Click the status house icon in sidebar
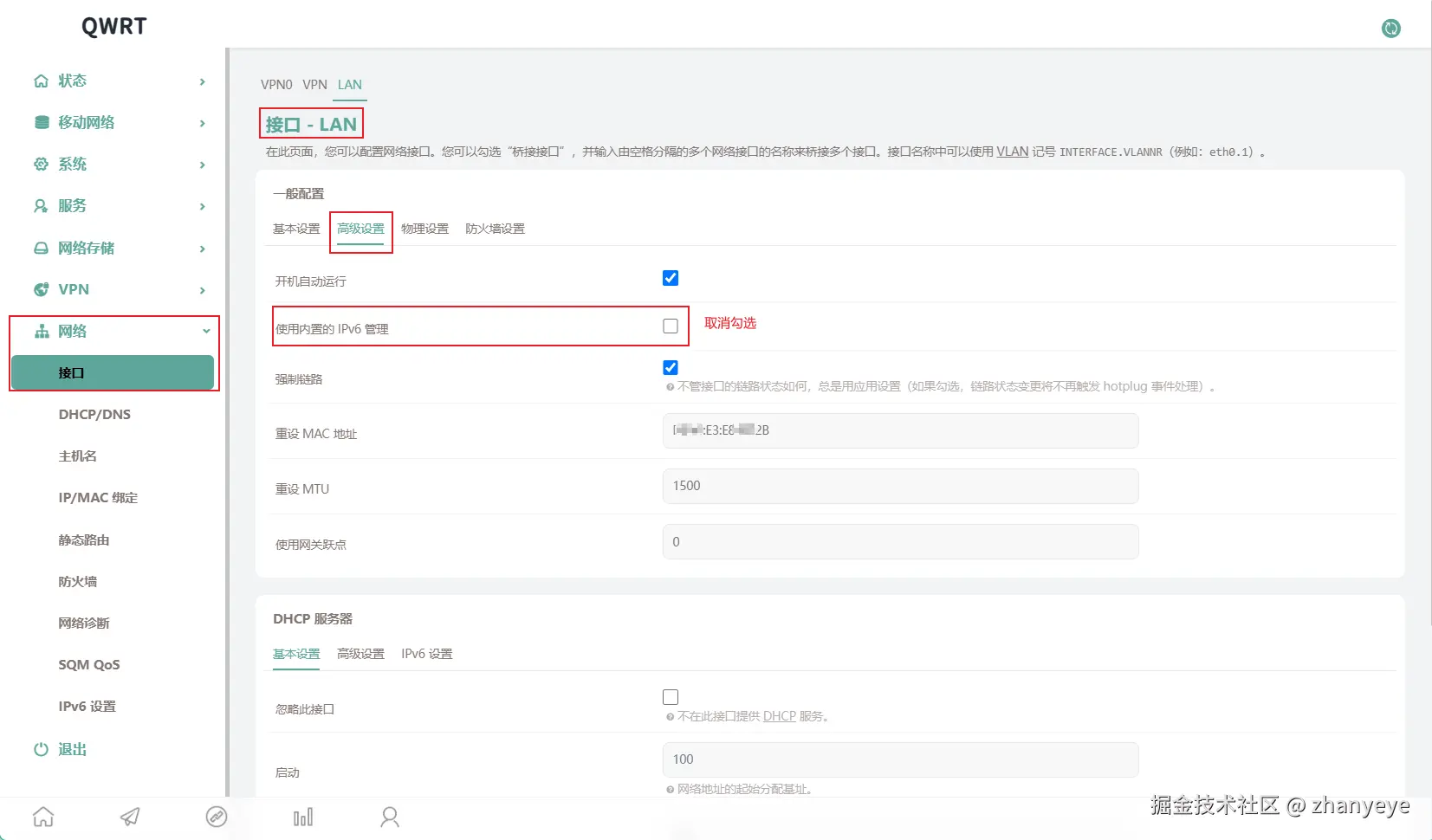Image resolution: width=1432 pixels, height=840 pixels. (x=41, y=81)
